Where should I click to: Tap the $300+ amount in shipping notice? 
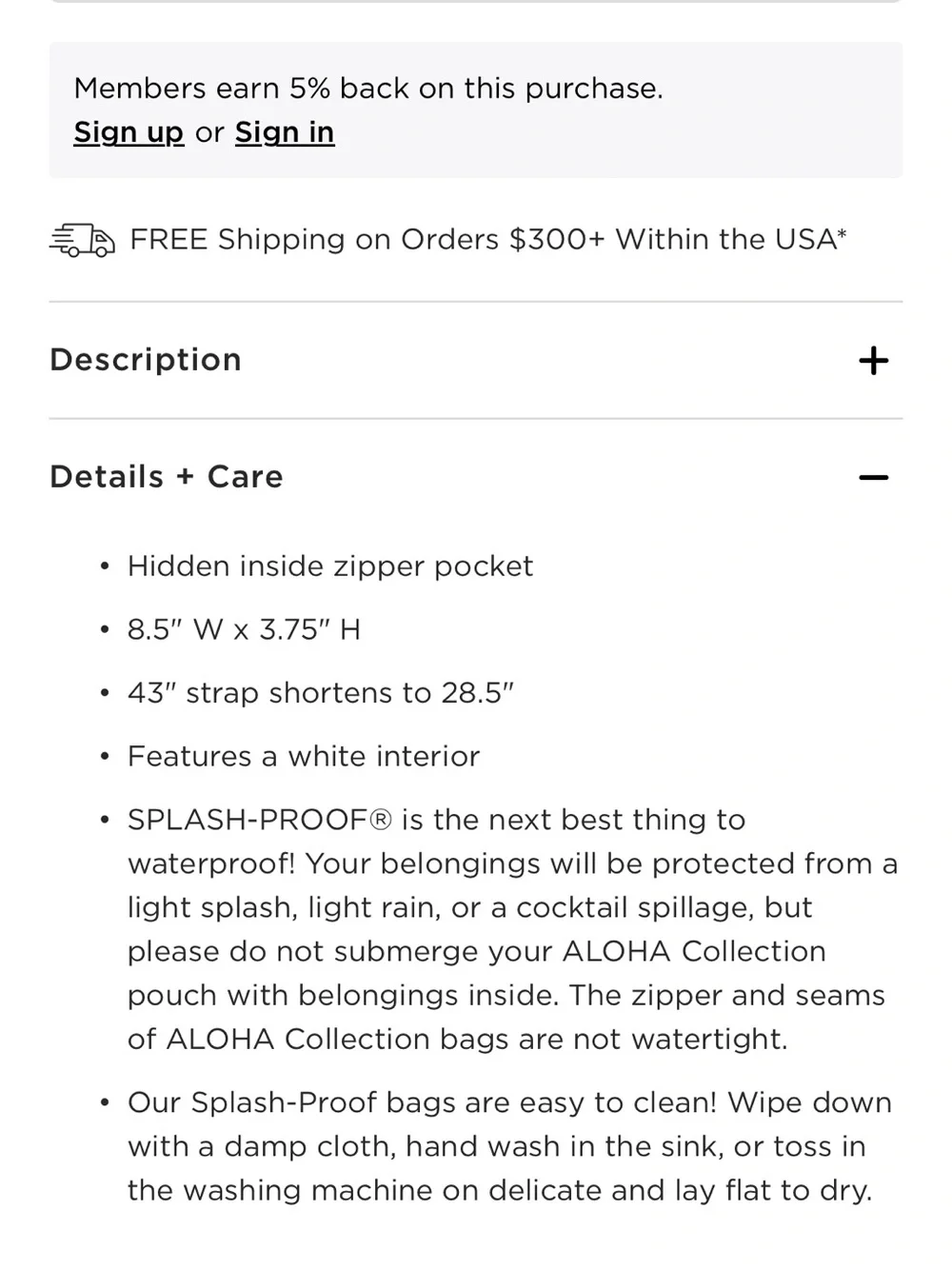click(557, 239)
